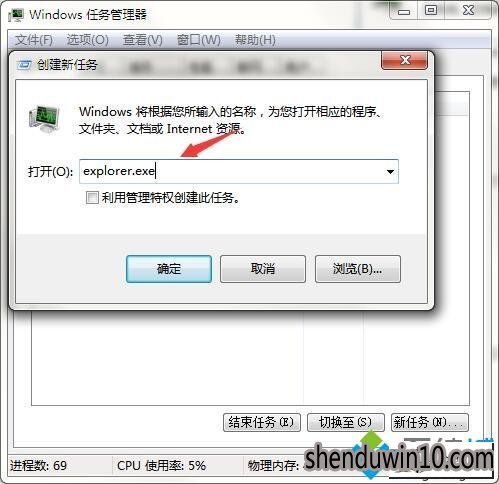499x484 pixels.
Task: Enable the administrative privileges checkbox
Action: pyautogui.click(x=92, y=197)
